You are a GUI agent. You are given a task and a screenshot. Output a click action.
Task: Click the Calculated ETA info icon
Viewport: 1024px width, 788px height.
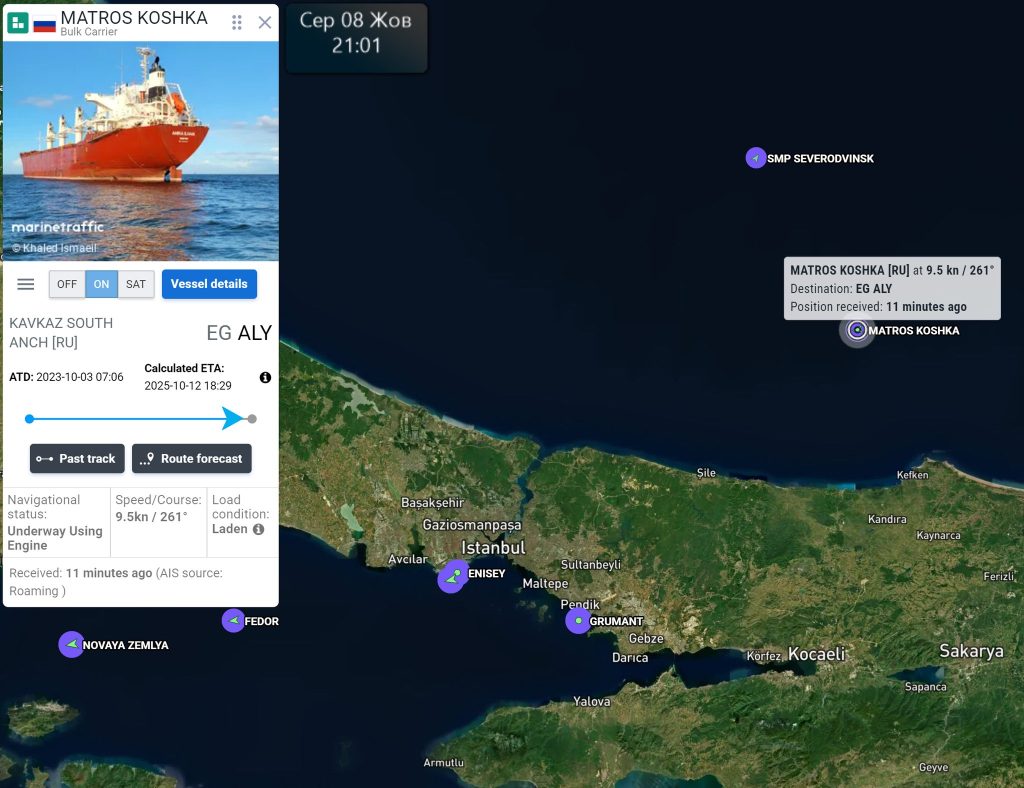coord(265,377)
